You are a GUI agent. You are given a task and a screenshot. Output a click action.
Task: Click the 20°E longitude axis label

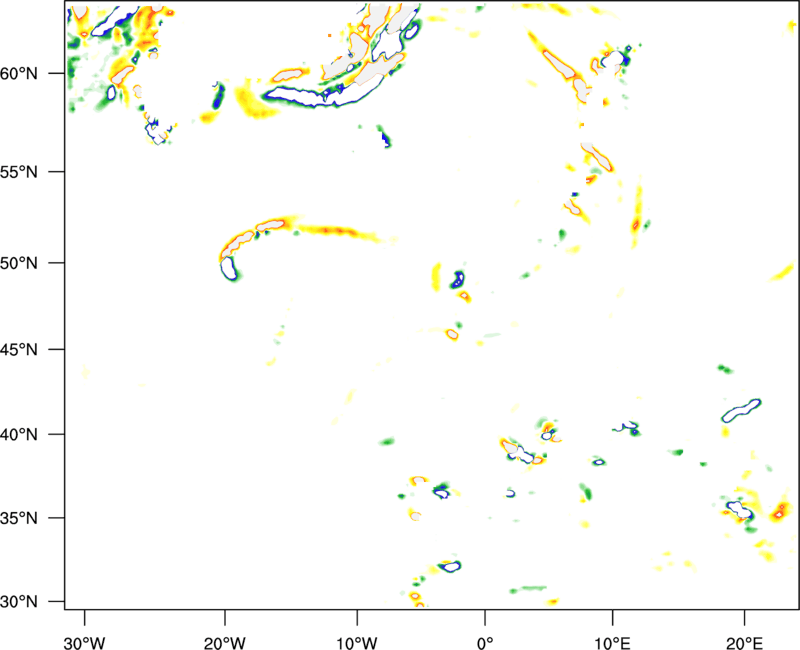(x=744, y=643)
